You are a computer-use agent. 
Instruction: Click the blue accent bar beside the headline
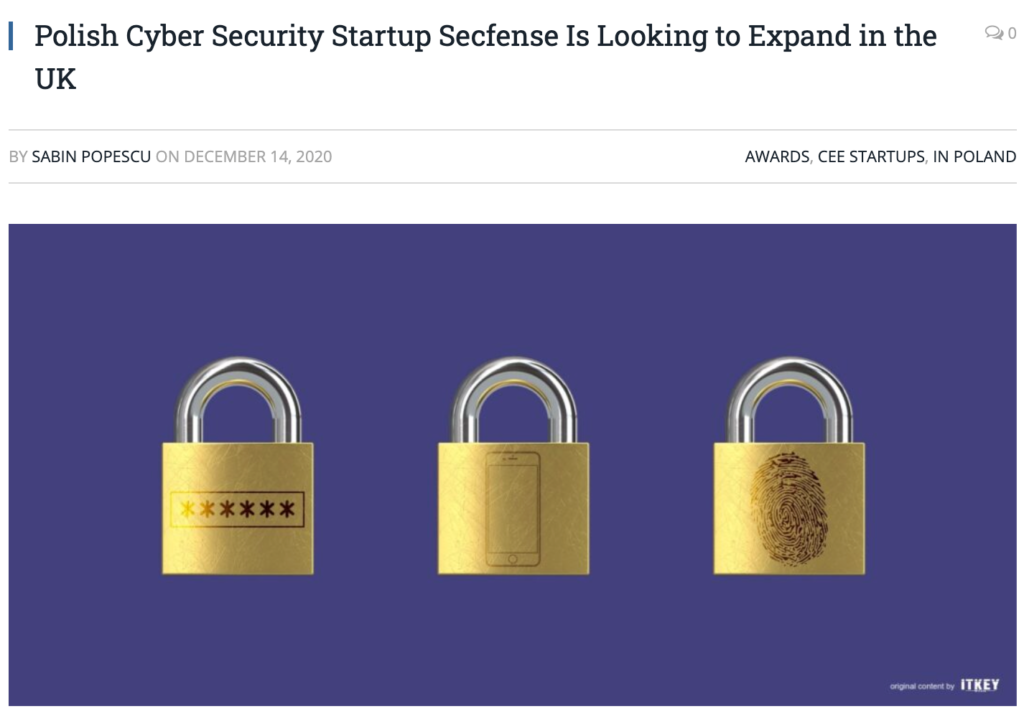(11, 36)
